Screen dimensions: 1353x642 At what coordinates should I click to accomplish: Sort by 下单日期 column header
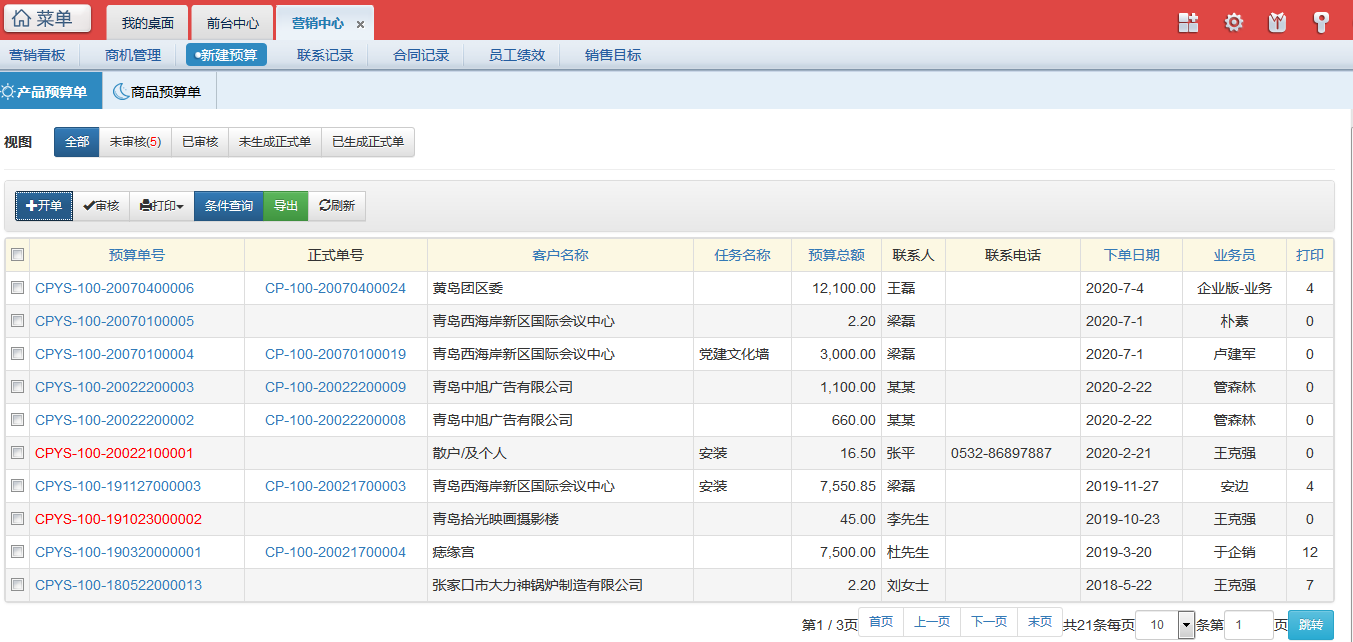[1132, 255]
